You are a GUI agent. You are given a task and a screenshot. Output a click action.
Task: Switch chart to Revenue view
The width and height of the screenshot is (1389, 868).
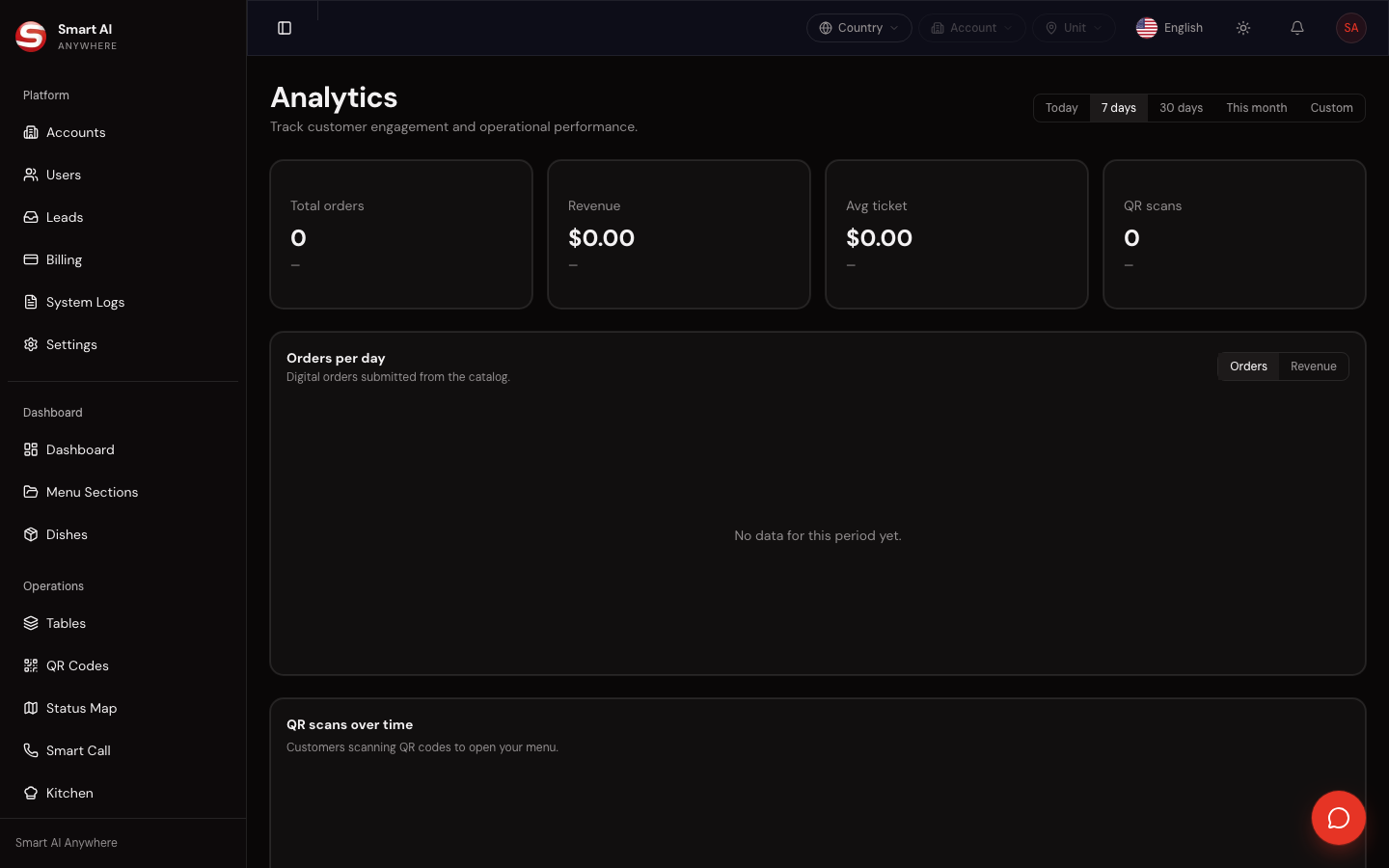(1314, 366)
